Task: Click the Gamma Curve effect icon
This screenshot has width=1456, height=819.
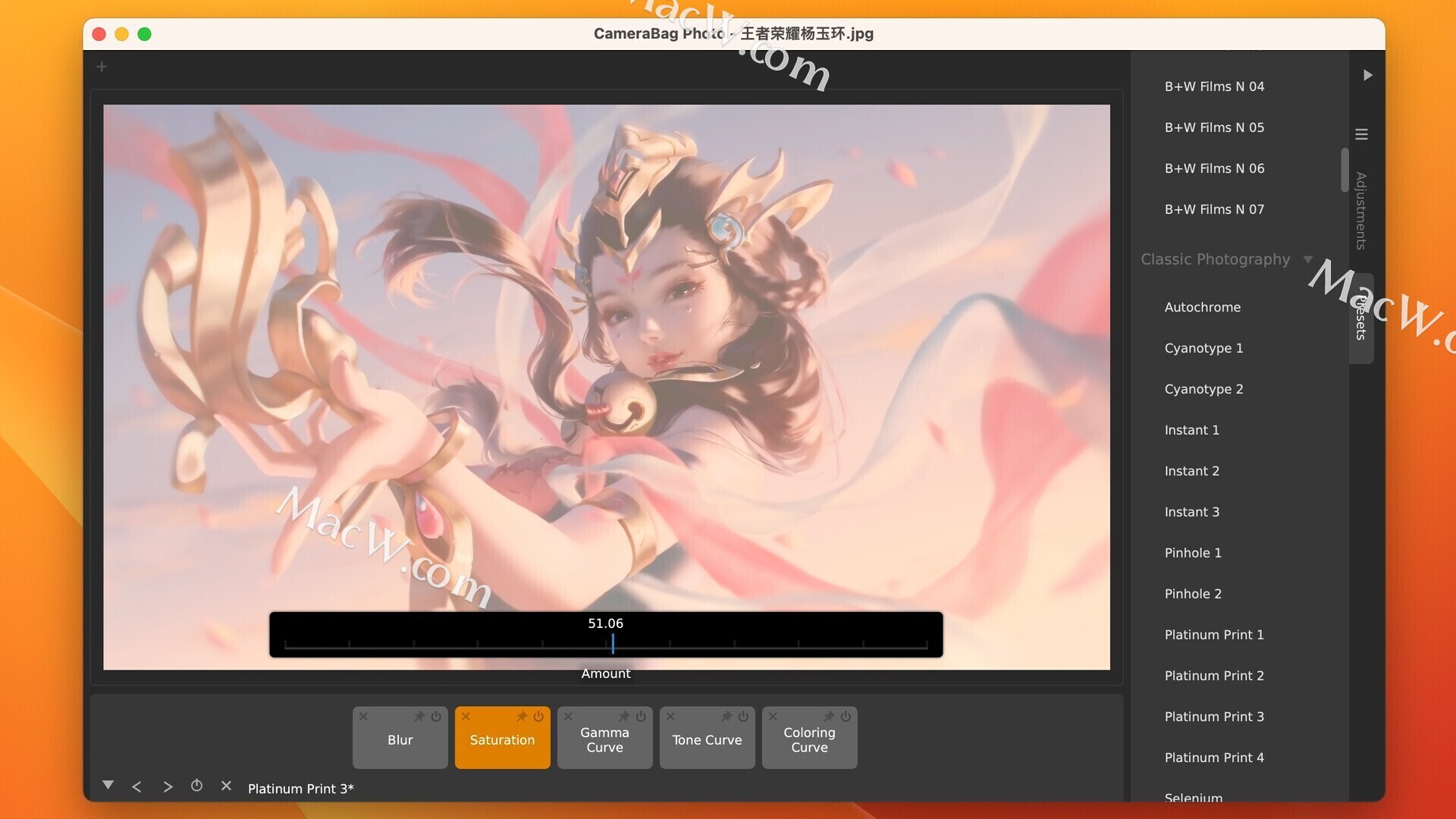Action: pos(604,740)
